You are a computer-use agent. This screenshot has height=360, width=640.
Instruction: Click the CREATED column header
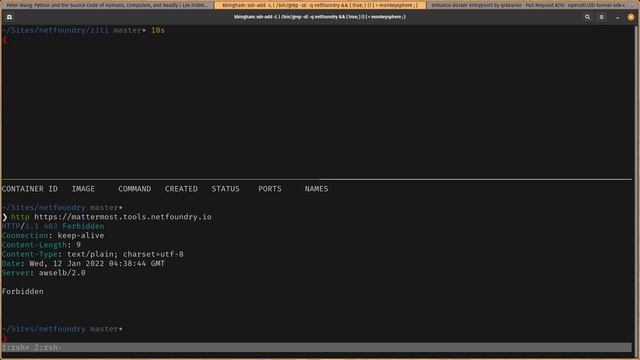tap(181, 189)
